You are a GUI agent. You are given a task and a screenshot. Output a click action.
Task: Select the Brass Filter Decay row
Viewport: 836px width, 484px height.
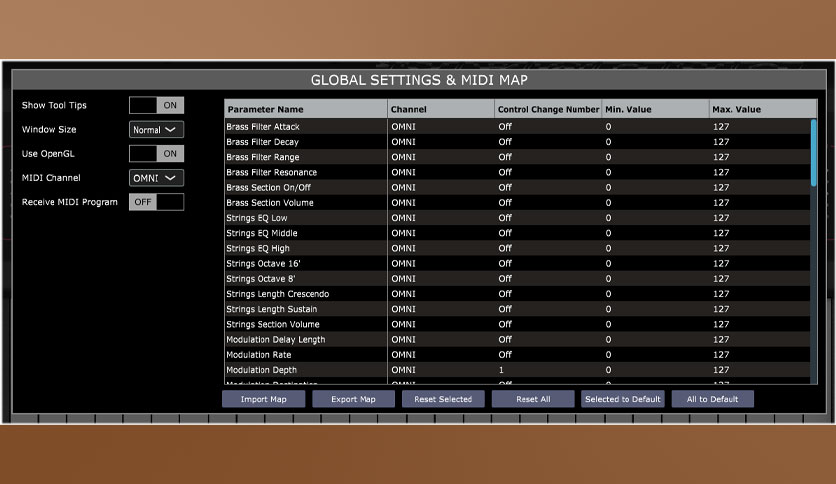pos(517,142)
